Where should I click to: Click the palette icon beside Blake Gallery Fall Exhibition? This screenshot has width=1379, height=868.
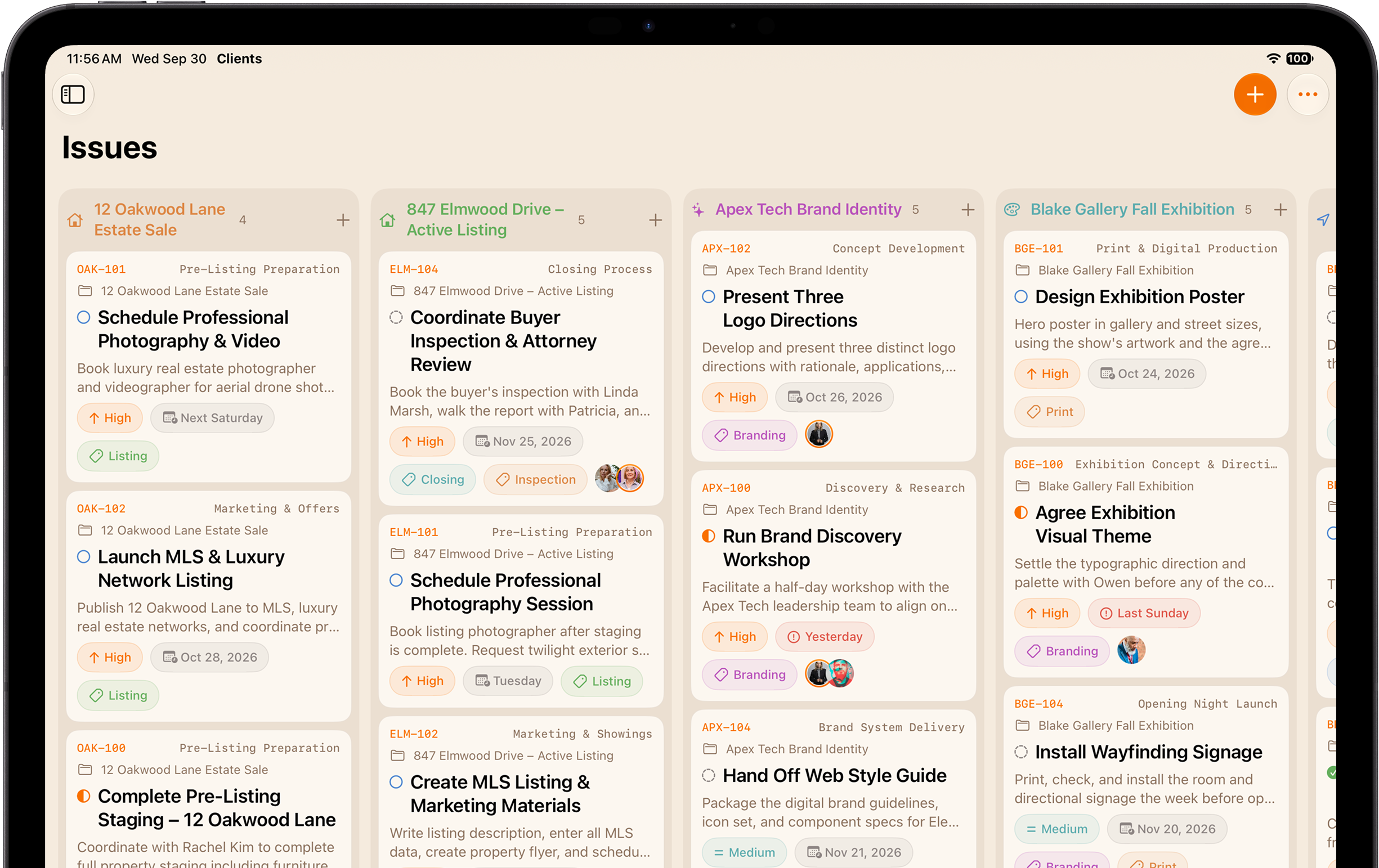coord(1012,210)
